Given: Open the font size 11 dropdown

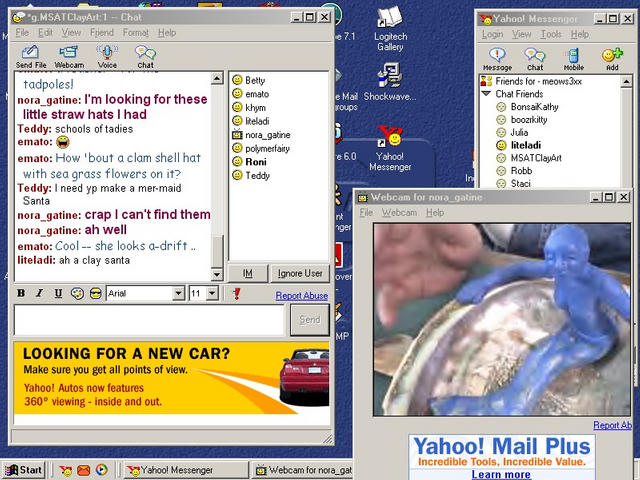Looking at the screenshot, I should click(x=212, y=293).
